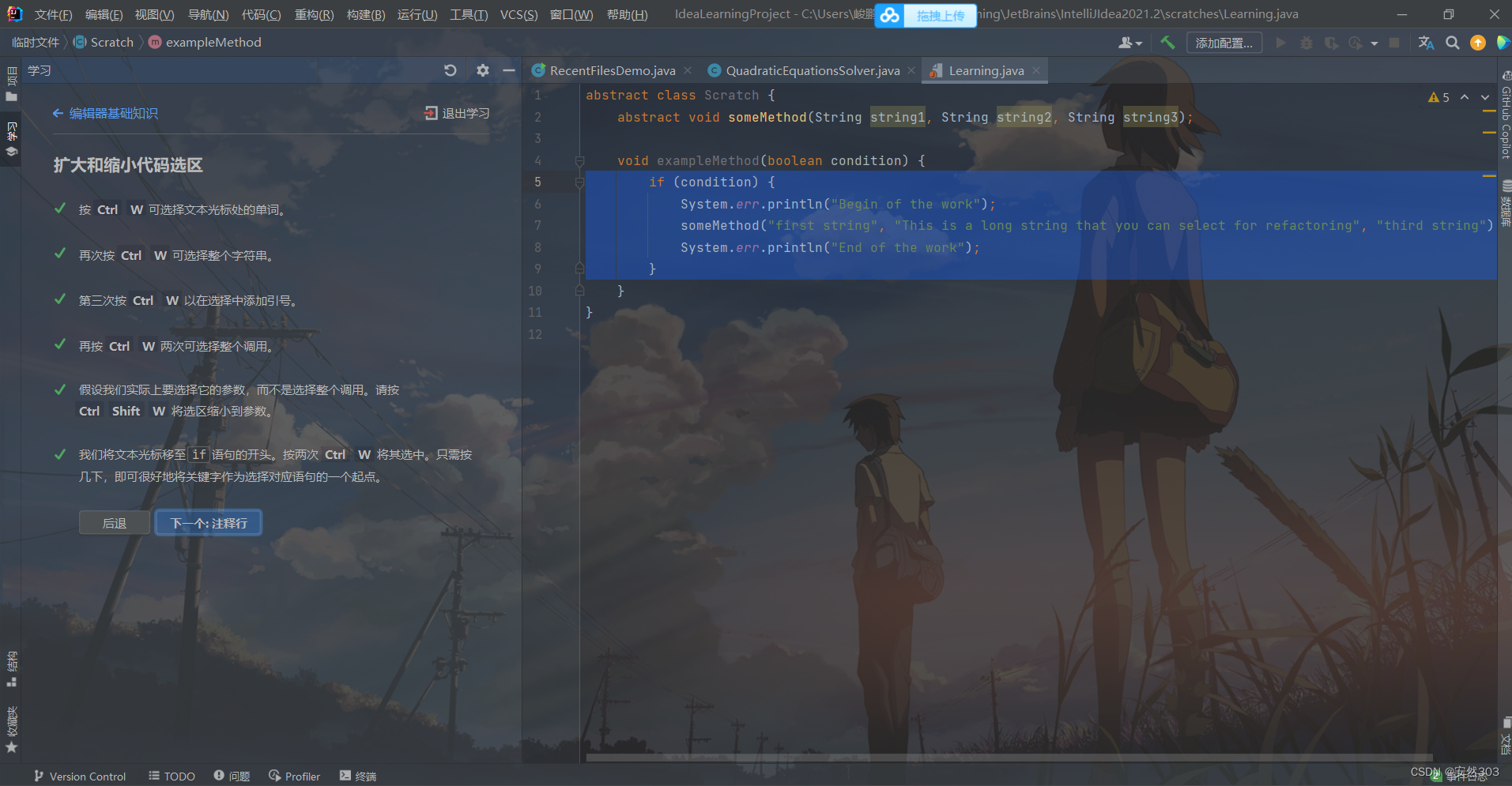
Task: Open the Favorites tool window sidebar button
Action: click(11, 728)
